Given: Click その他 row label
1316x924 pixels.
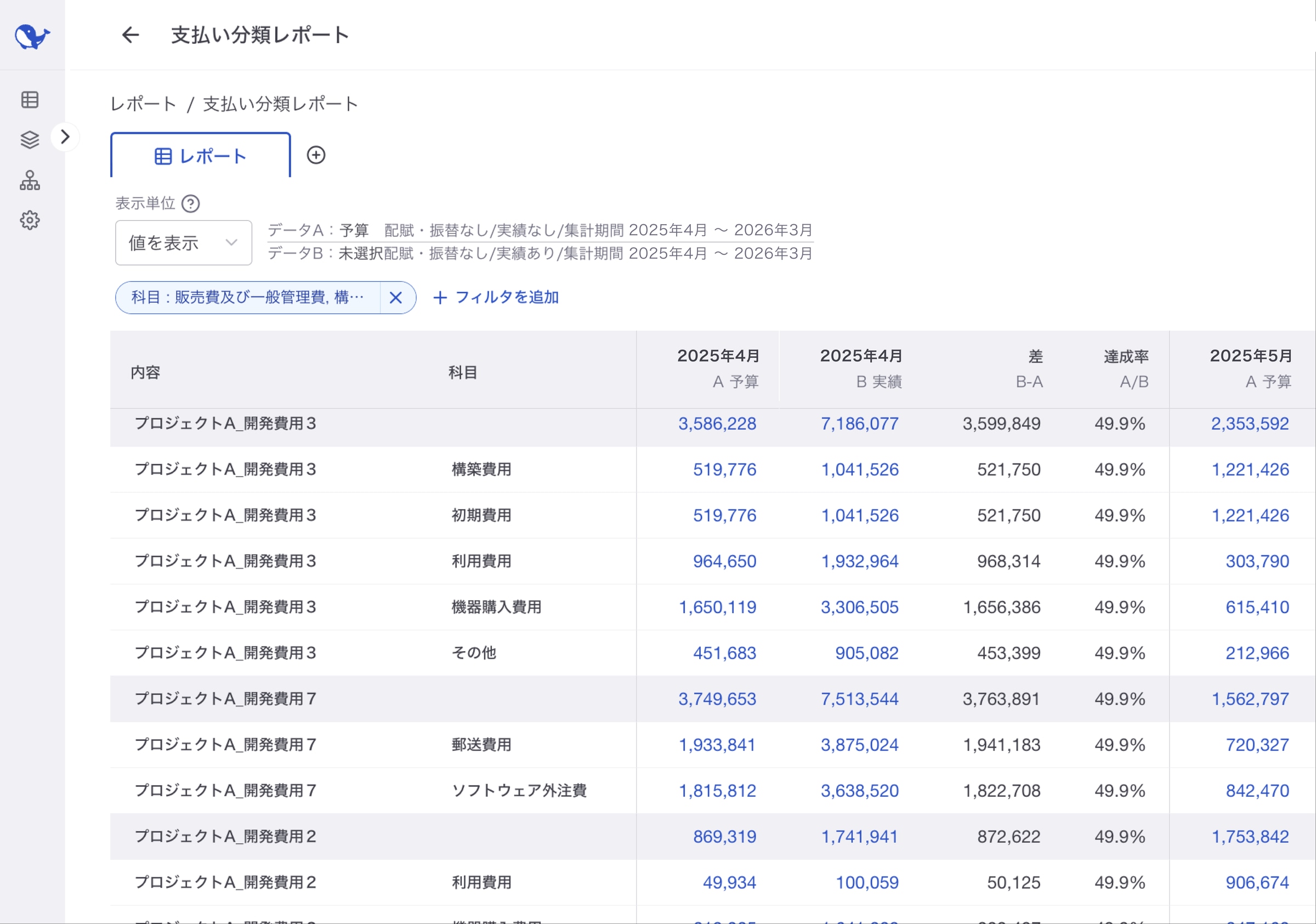Looking at the screenshot, I should point(474,653).
